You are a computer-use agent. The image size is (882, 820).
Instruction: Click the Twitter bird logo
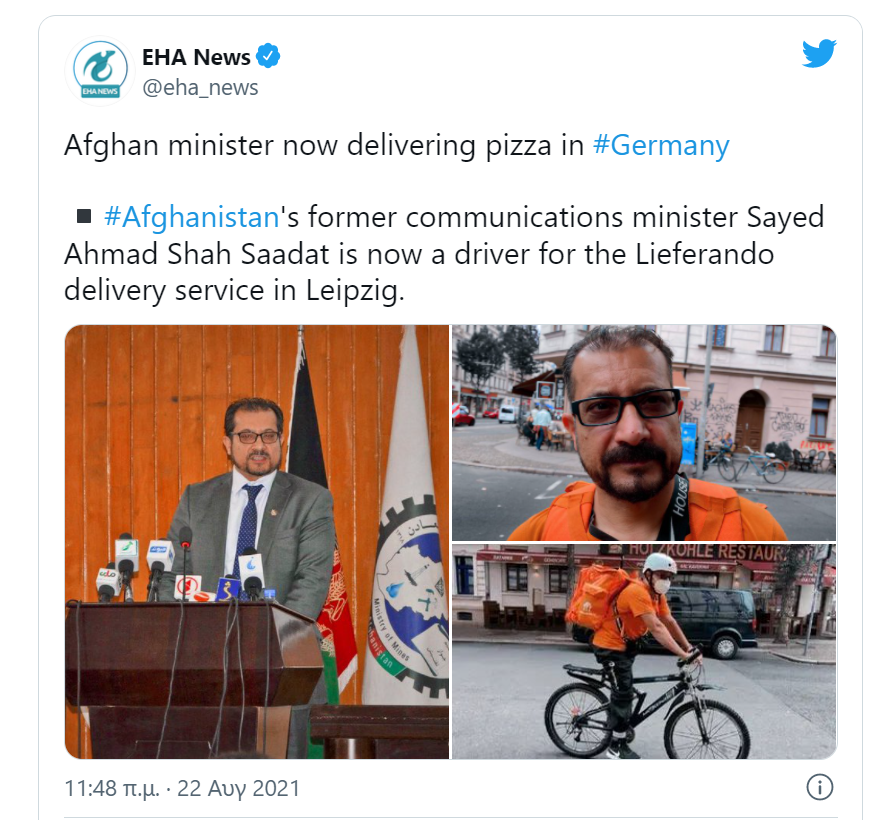click(819, 53)
